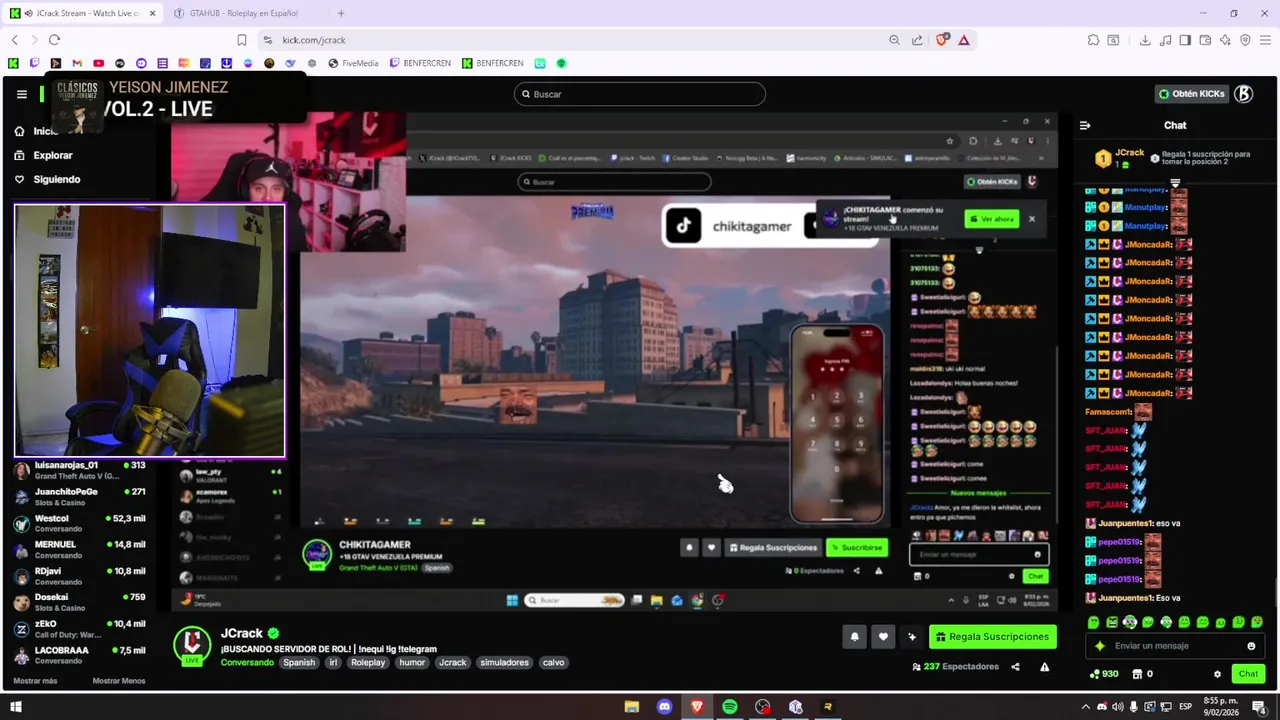Open Brave Leo AI sparkle icon
The height and width of the screenshot is (720, 1280).
pyautogui.click(x=1225, y=40)
